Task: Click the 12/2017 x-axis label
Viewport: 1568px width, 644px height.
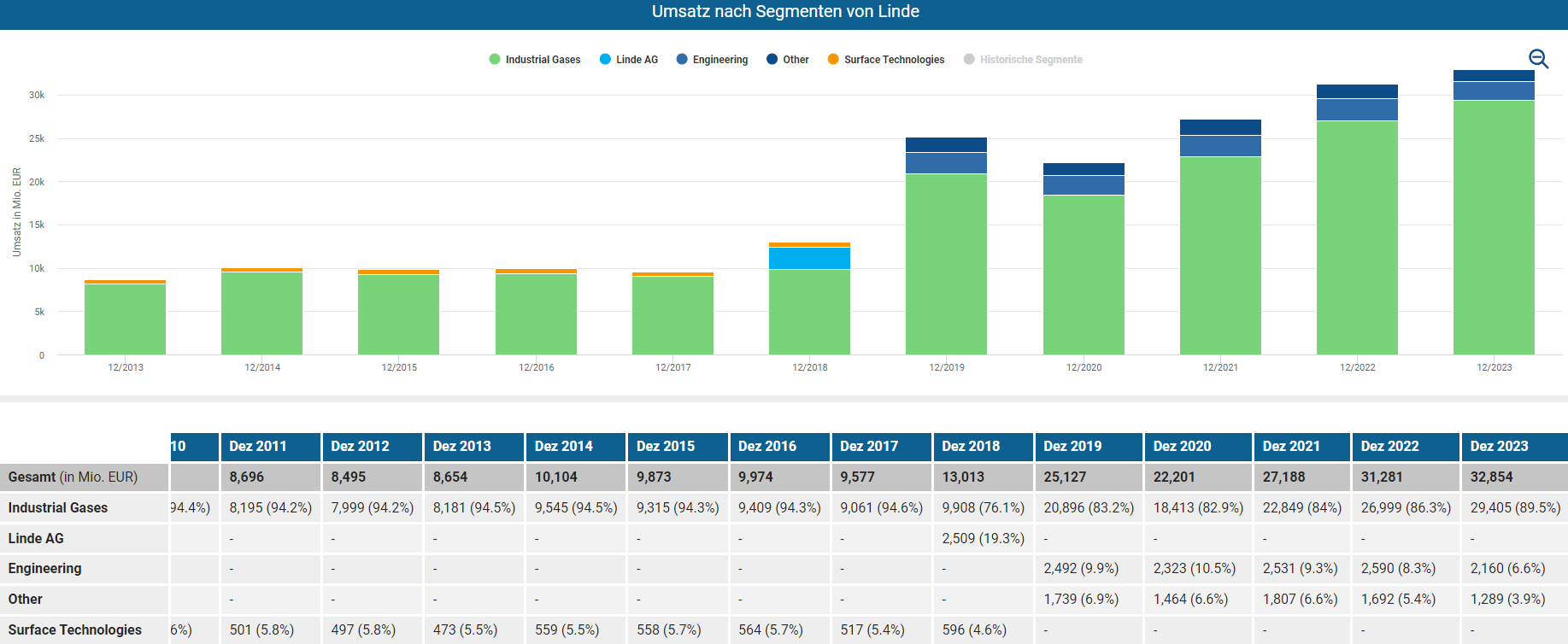Action: pyautogui.click(x=672, y=368)
